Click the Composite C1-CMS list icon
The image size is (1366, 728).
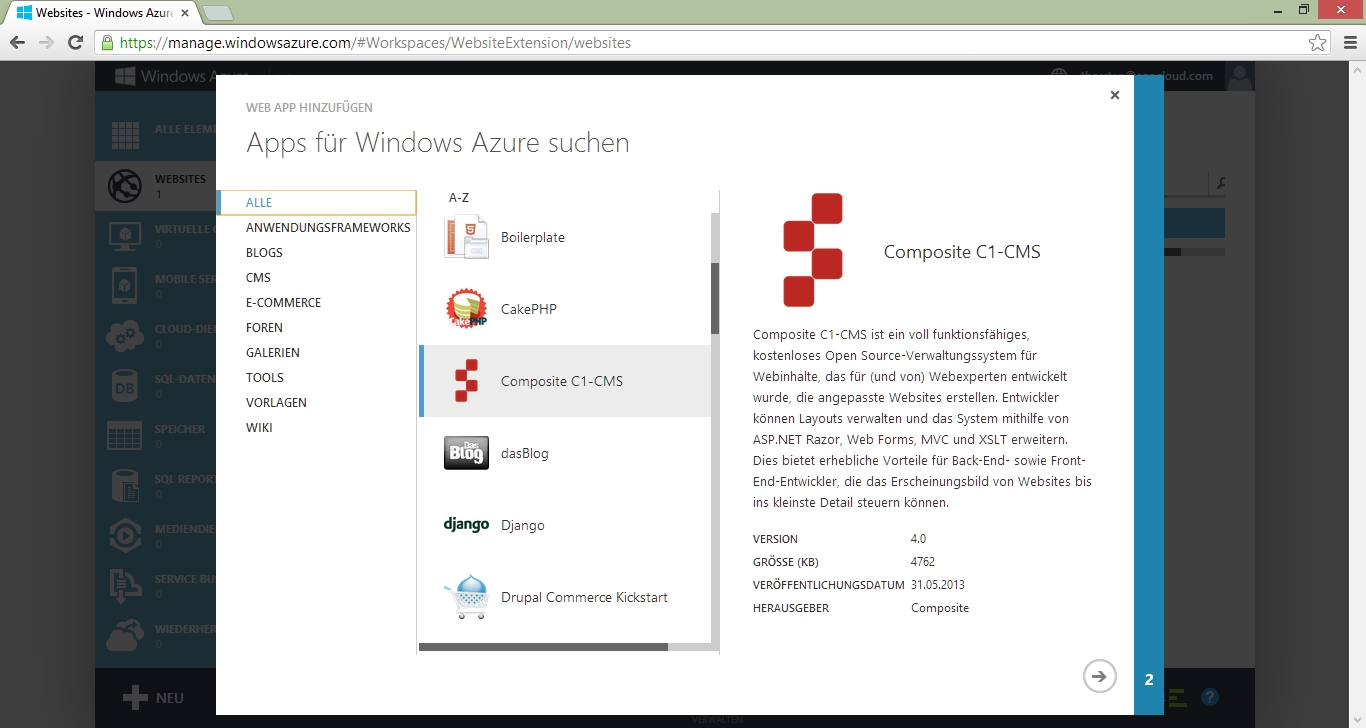(466, 381)
